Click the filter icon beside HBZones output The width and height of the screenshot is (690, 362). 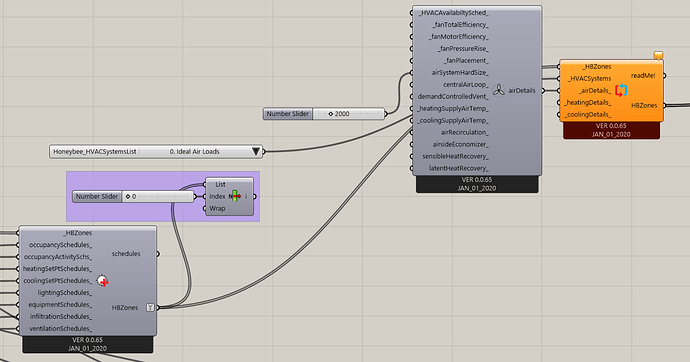point(150,307)
